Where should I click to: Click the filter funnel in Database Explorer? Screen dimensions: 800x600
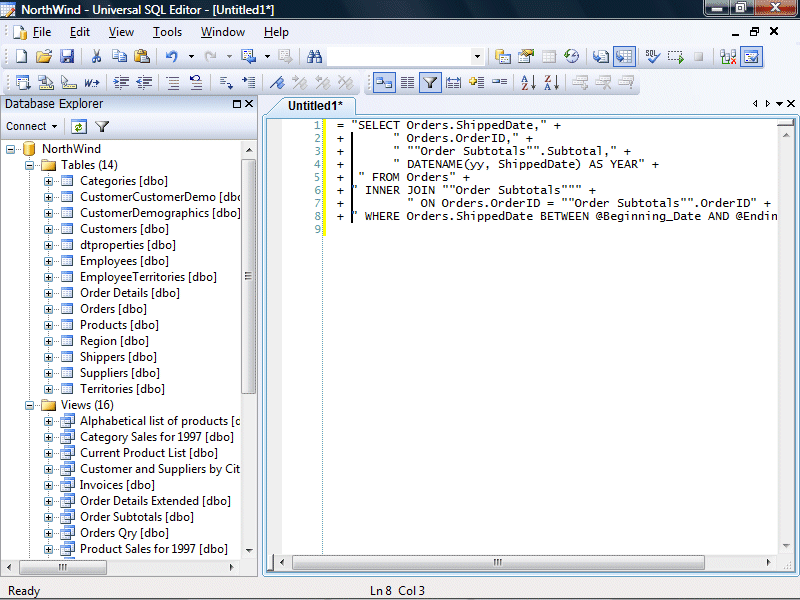pyautogui.click(x=102, y=127)
